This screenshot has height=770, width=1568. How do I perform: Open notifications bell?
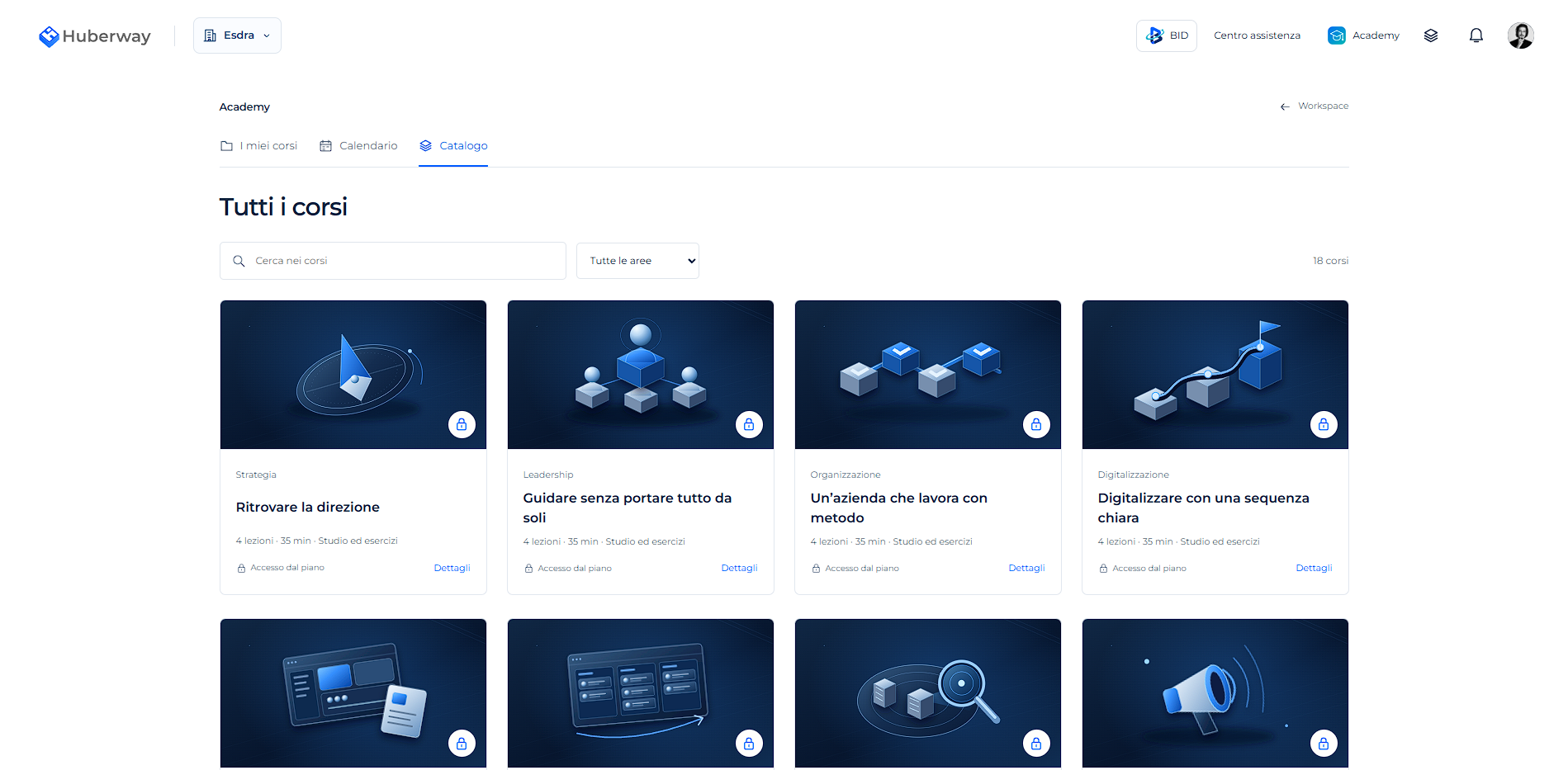1476,35
